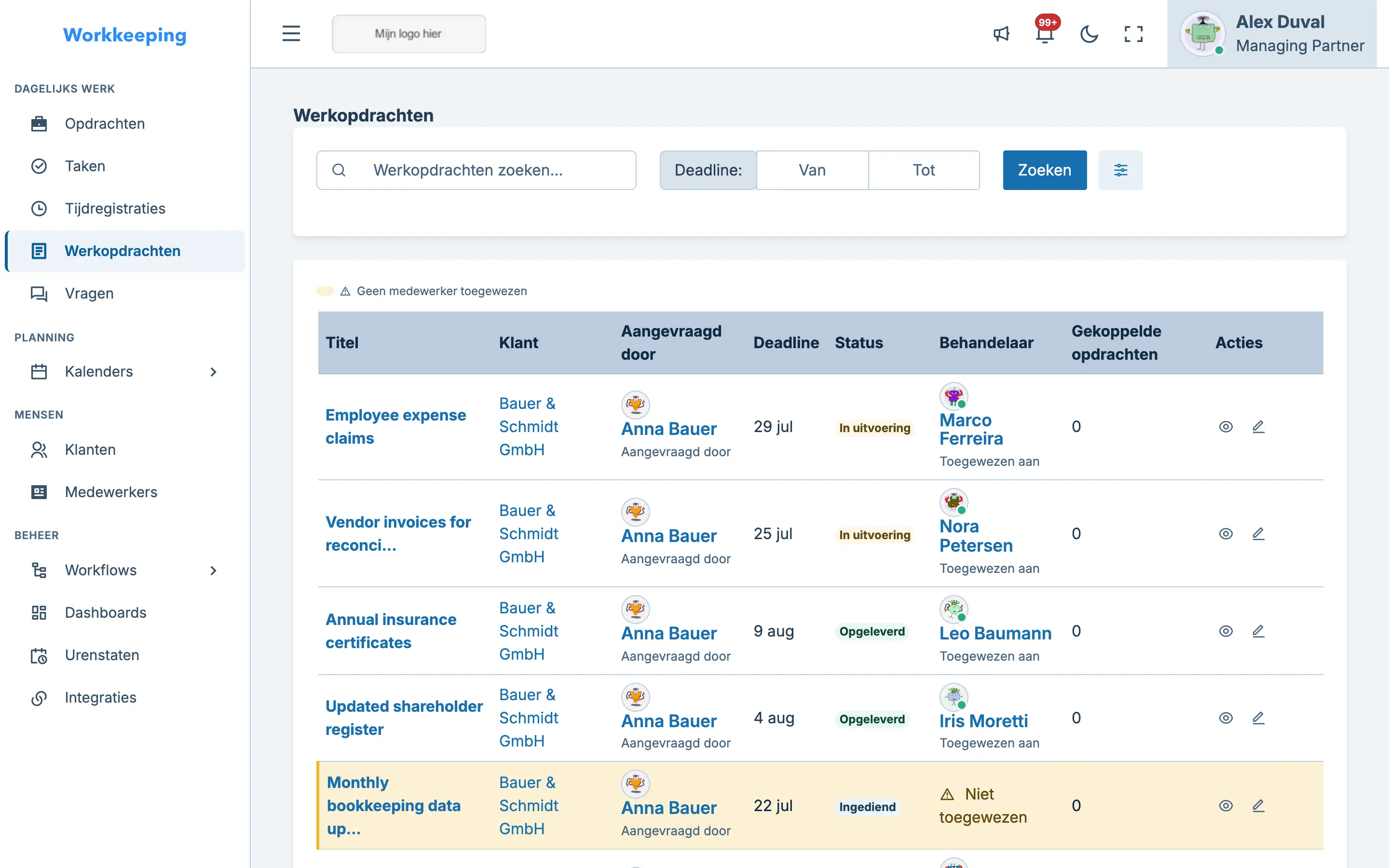The image size is (1389, 868).
Task: Open the Monthly bookkeeping data work order link
Action: pos(394,805)
